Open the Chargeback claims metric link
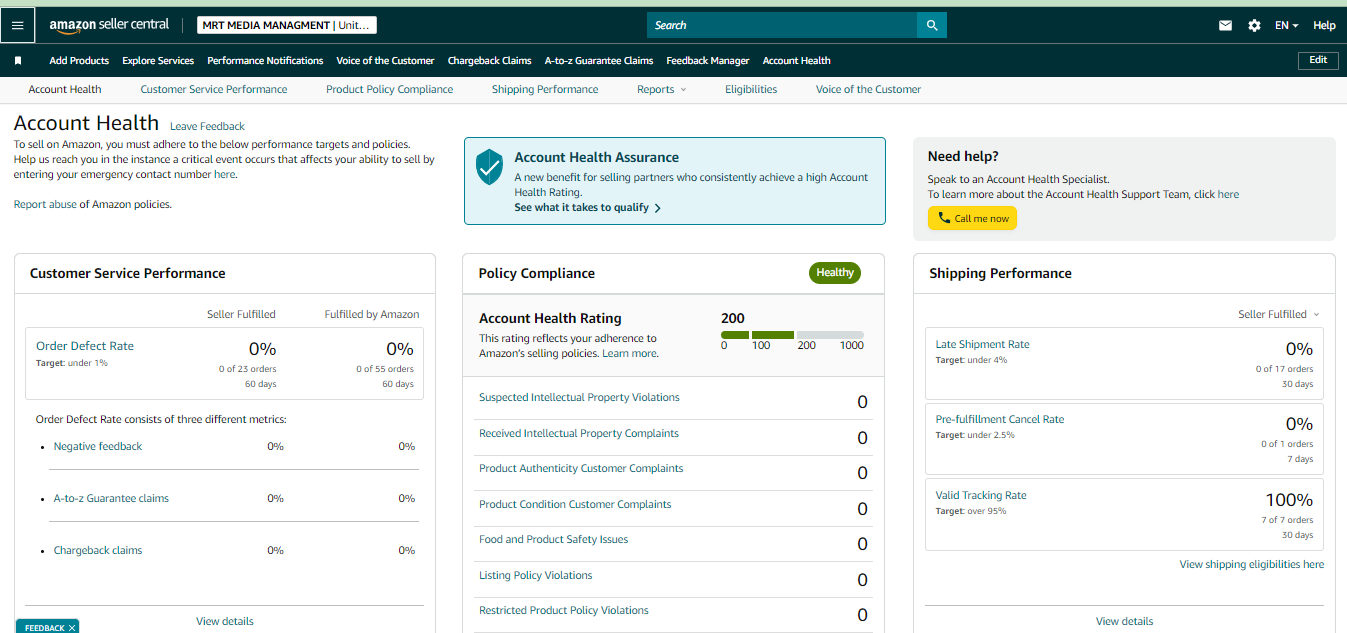 pyautogui.click(x=98, y=551)
